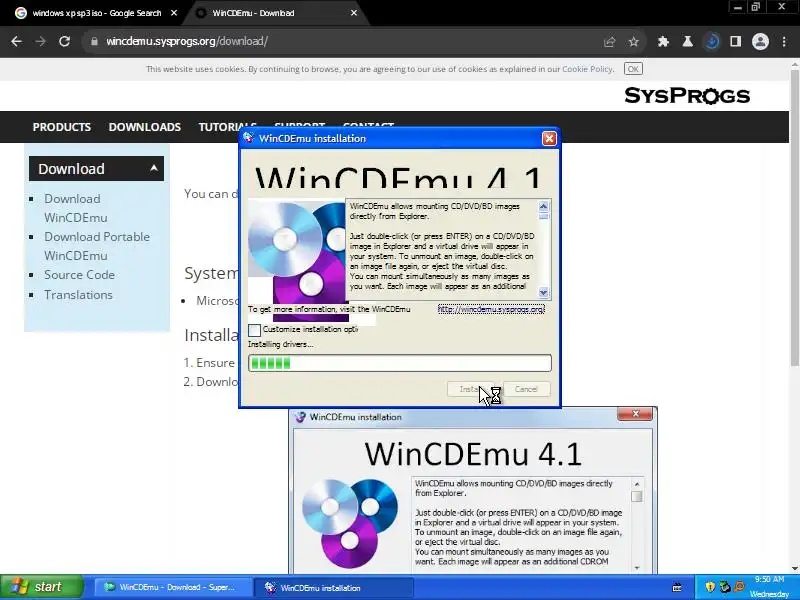Image resolution: width=800 pixels, height=600 pixels.
Task: Click the SysProgs logo
Action: (687, 95)
